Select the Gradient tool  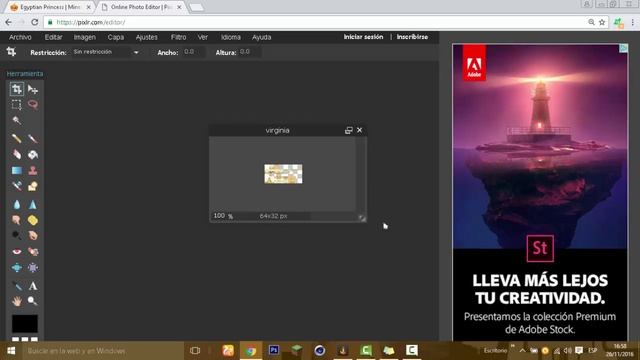pyautogui.click(x=17, y=170)
